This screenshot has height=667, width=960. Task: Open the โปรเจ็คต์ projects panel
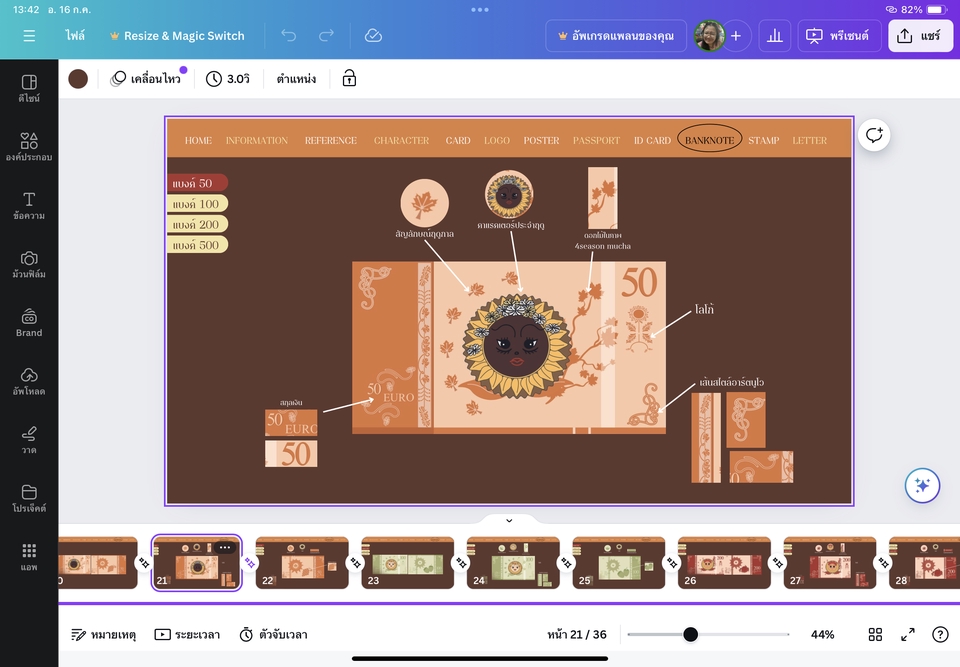(29, 499)
